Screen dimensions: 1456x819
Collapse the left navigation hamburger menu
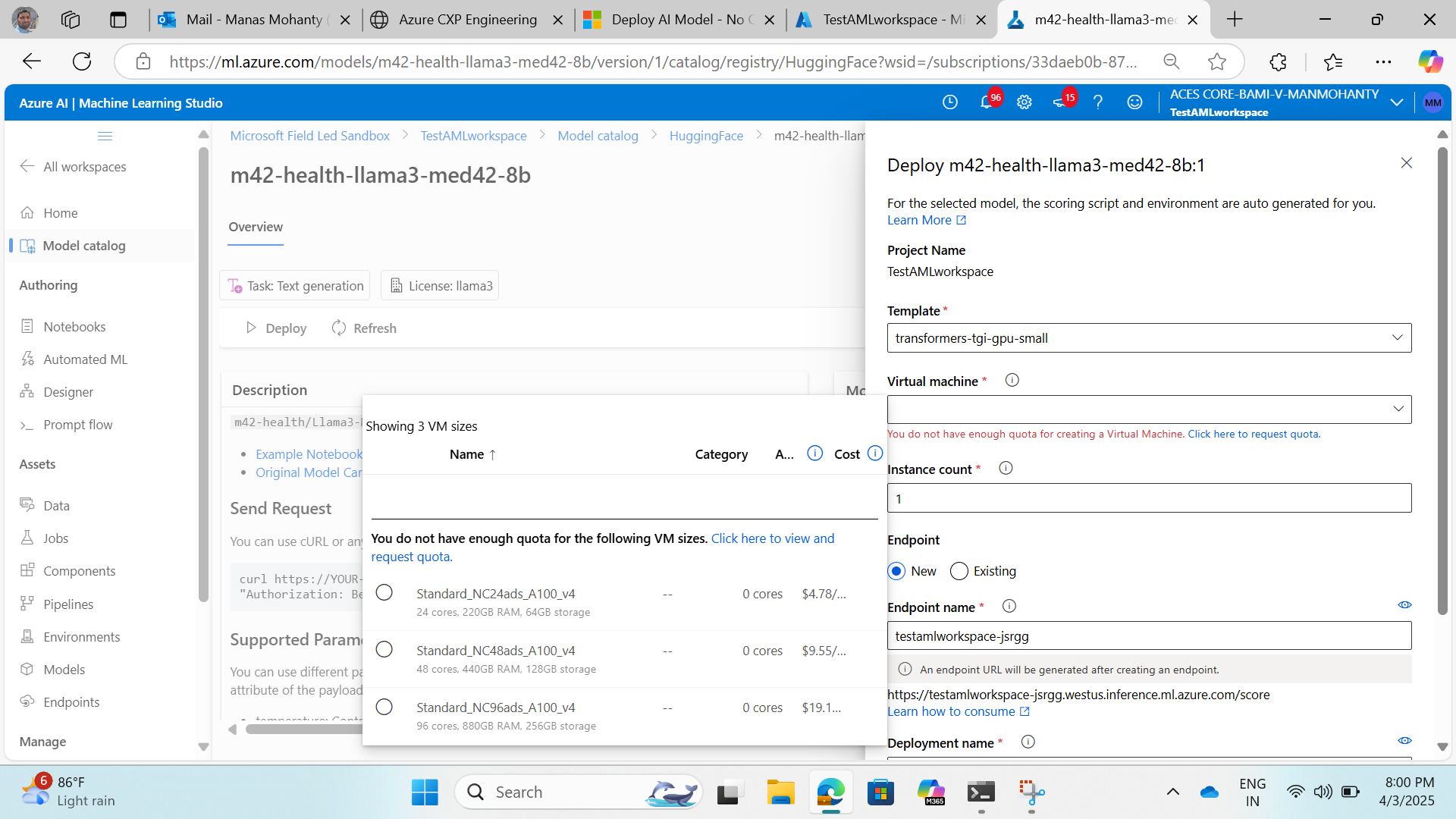point(105,136)
